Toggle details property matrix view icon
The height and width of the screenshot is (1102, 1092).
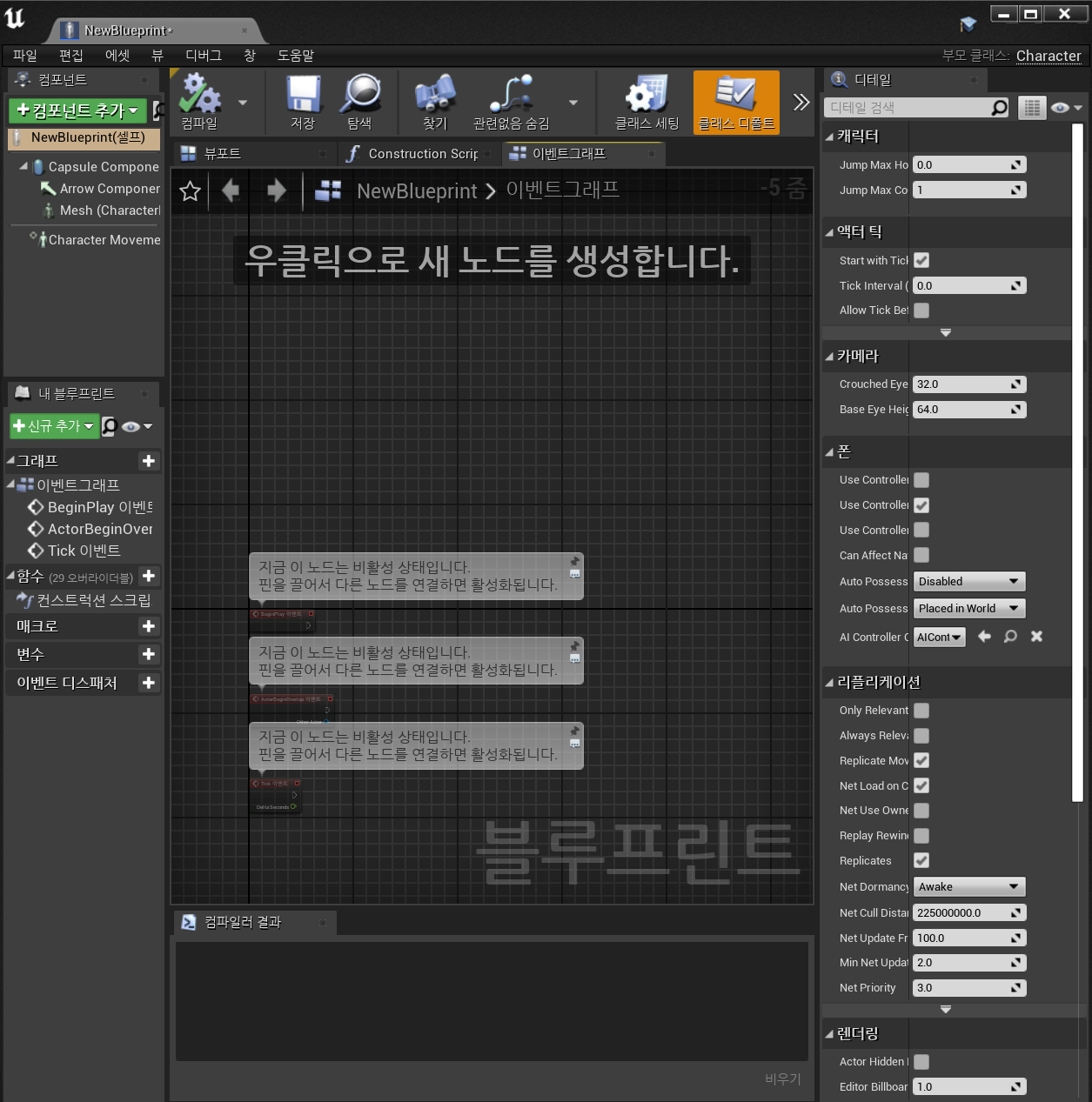(1032, 108)
